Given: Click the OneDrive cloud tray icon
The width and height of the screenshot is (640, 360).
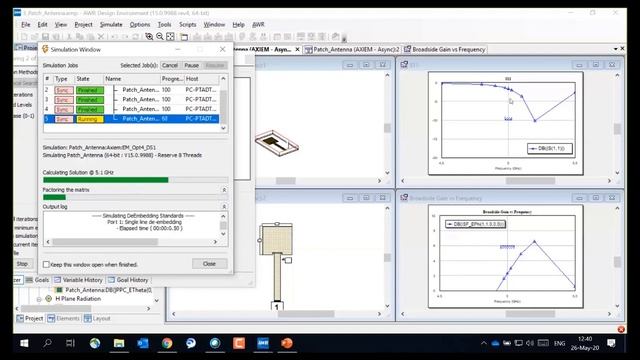Looking at the screenshot, I should (x=495, y=343).
